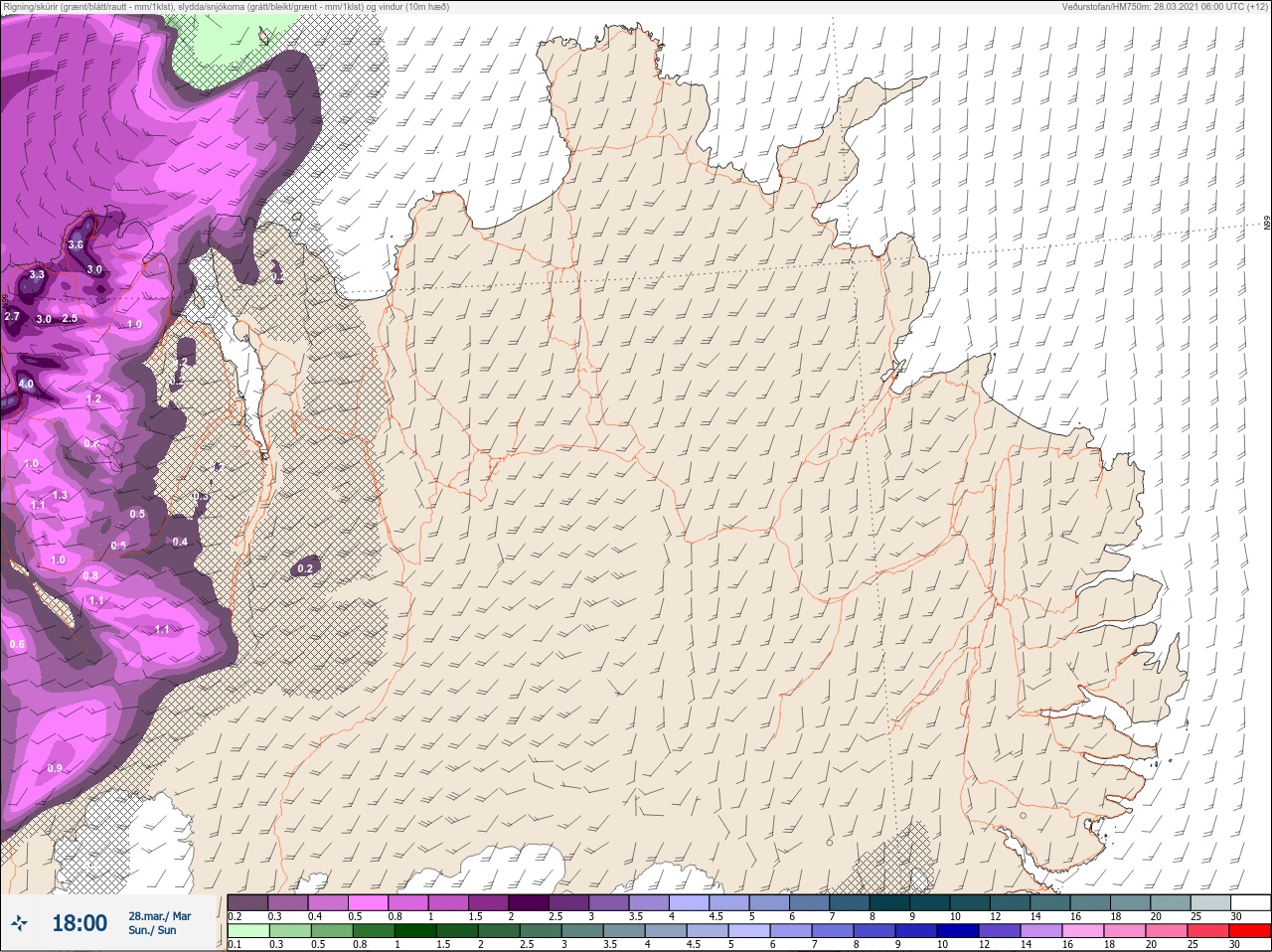Click the wind compass icon beside 18:00
The width and height of the screenshot is (1272, 952).
18,924
